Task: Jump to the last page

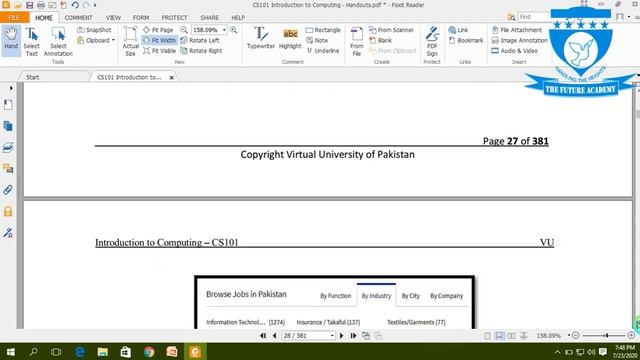Action: tap(353, 336)
